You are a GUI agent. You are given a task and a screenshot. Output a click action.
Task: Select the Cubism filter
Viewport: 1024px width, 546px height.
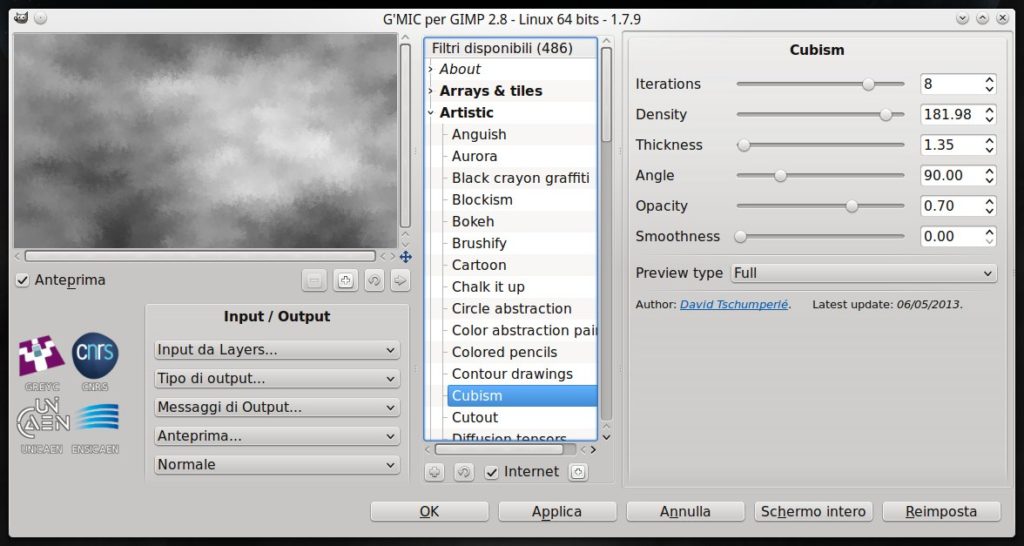point(522,396)
